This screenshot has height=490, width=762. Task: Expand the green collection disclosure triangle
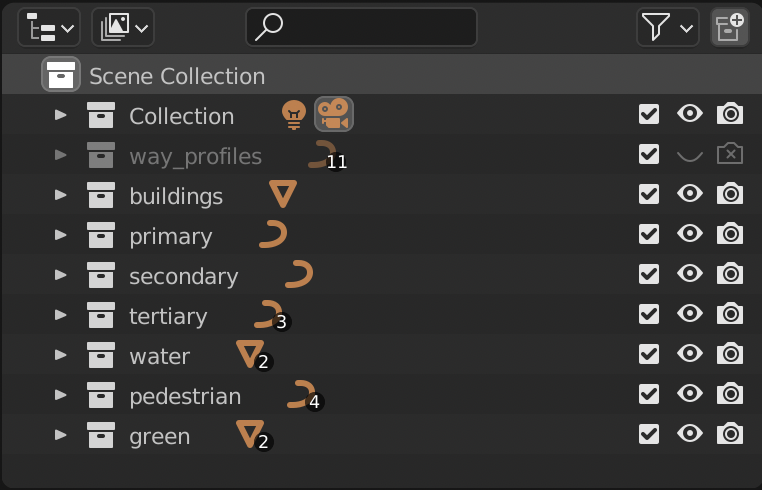(61, 435)
